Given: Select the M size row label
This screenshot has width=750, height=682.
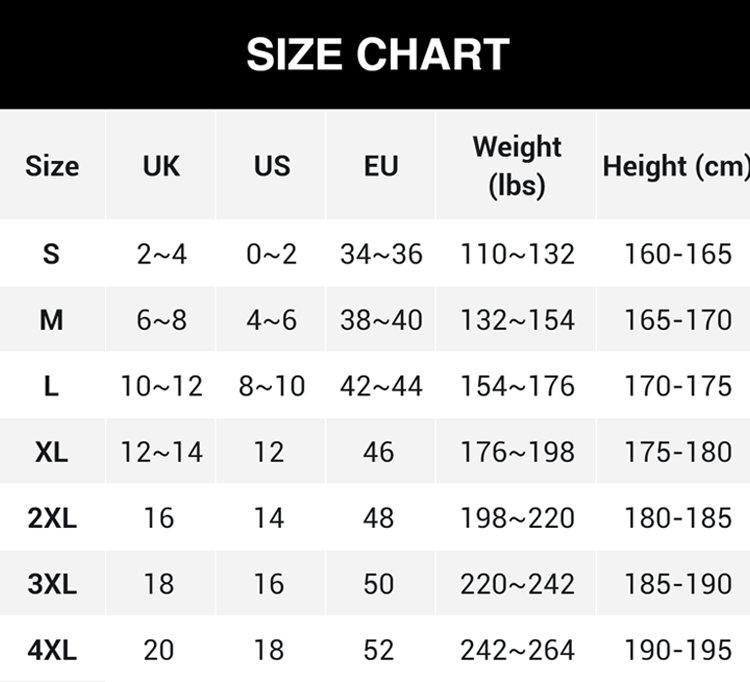Looking at the screenshot, I should 52,320.
